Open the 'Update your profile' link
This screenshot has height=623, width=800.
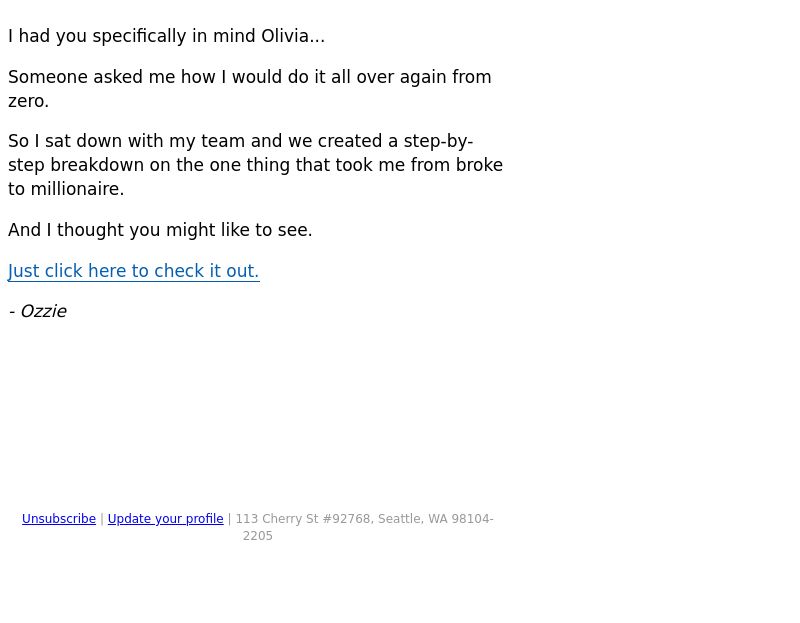(165, 519)
